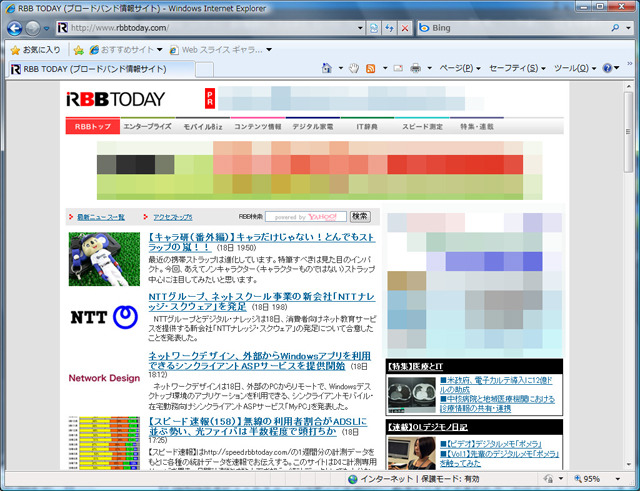
Task: Open 米政府、電子カルテ導入 link
Action: (496, 385)
